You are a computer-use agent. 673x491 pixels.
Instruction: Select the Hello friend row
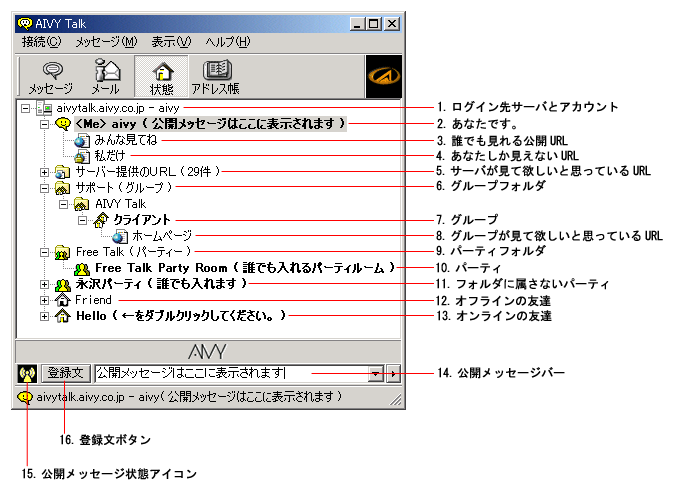pos(181,316)
